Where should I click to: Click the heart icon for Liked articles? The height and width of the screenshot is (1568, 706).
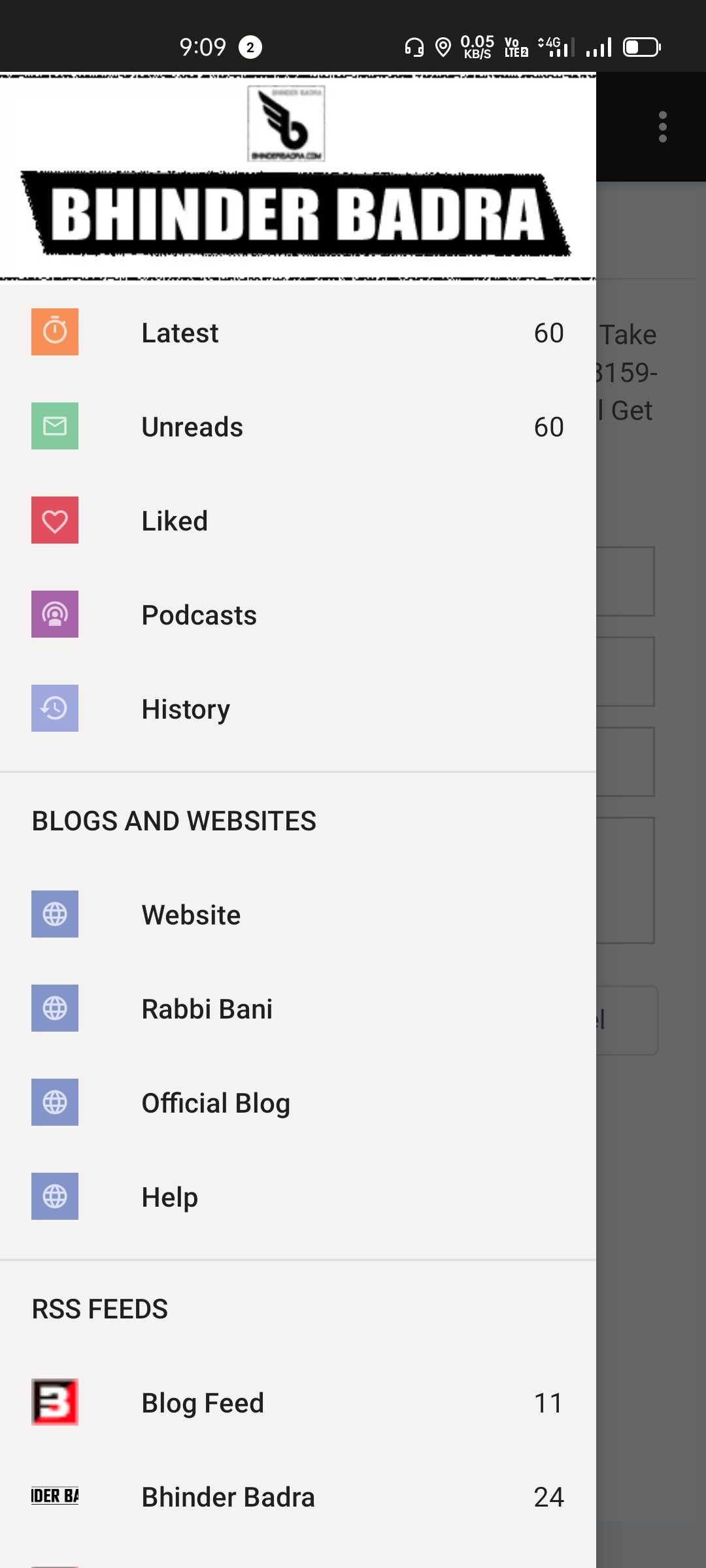click(x=55, y=519)
